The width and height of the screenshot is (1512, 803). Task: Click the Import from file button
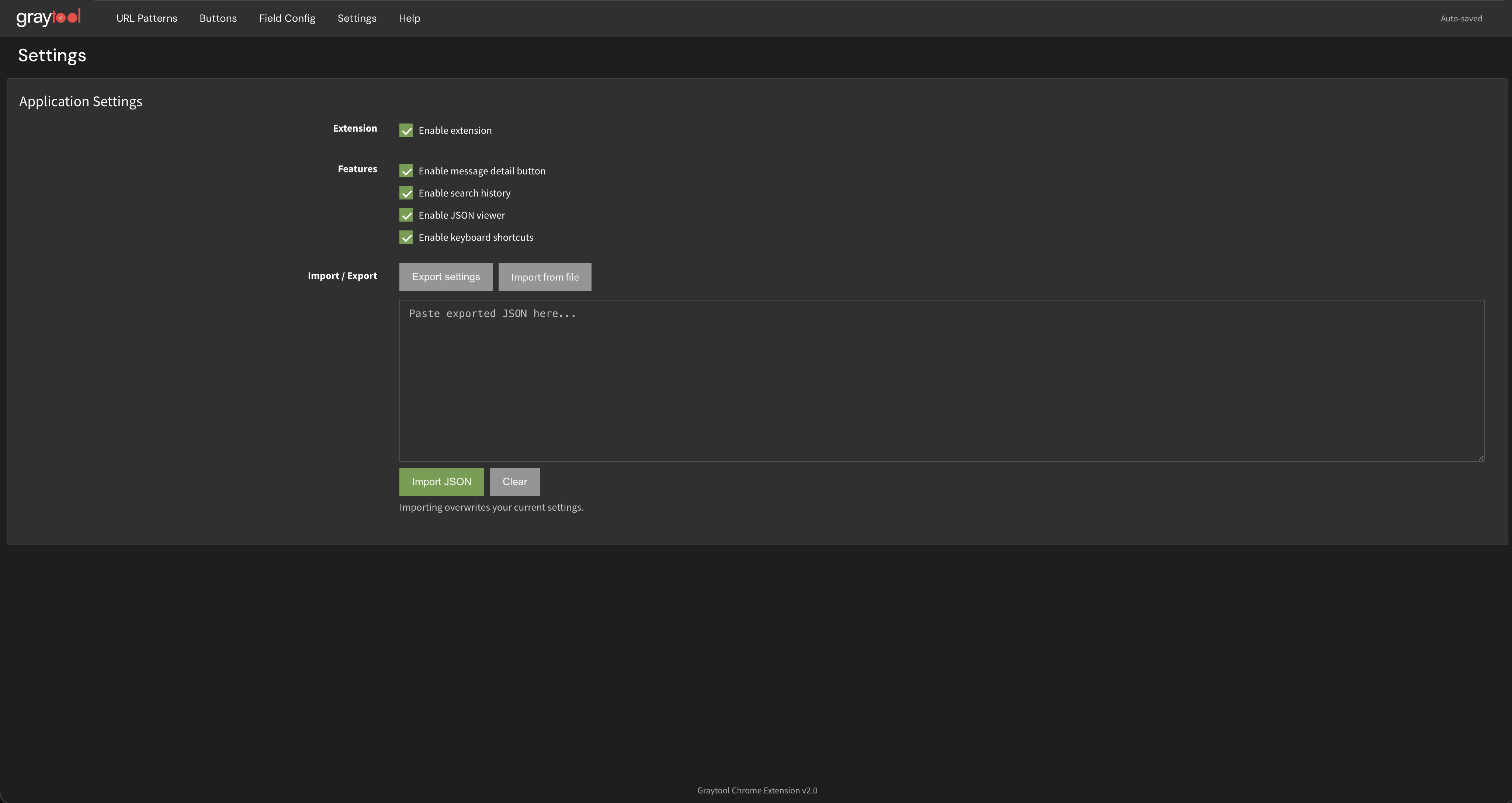click(544, 277)
